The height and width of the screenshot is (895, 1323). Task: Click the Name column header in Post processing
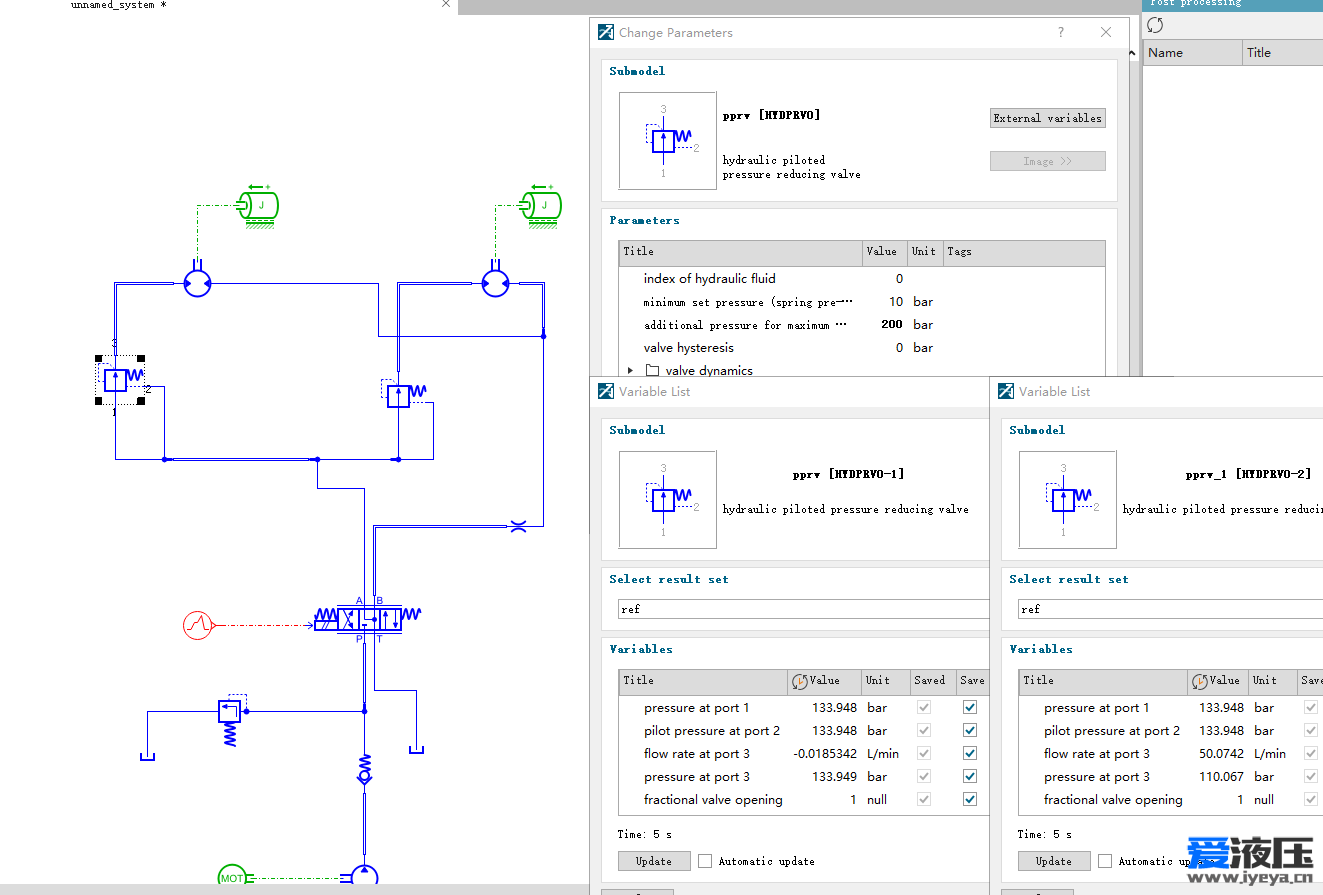click(x=1193, y=53)
